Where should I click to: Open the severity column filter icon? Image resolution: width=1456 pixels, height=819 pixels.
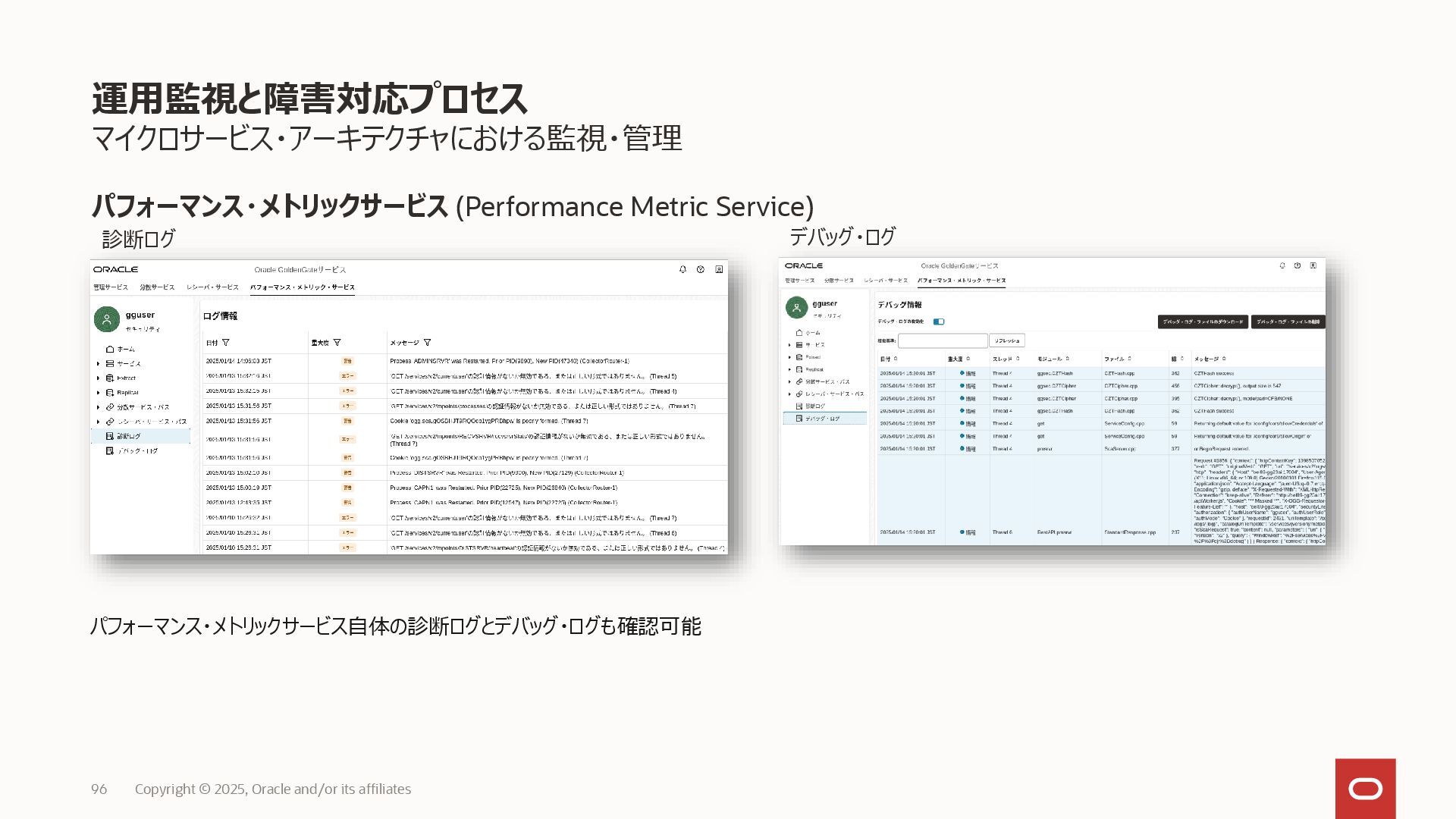click(x=337, y=343)
